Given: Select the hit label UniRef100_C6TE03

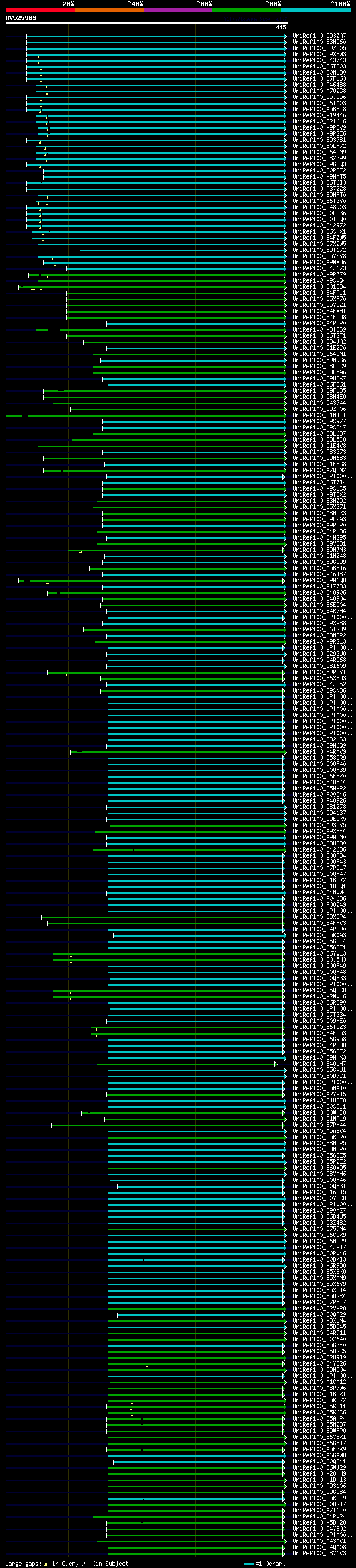Looking at the screenshot, I should 319,66.
